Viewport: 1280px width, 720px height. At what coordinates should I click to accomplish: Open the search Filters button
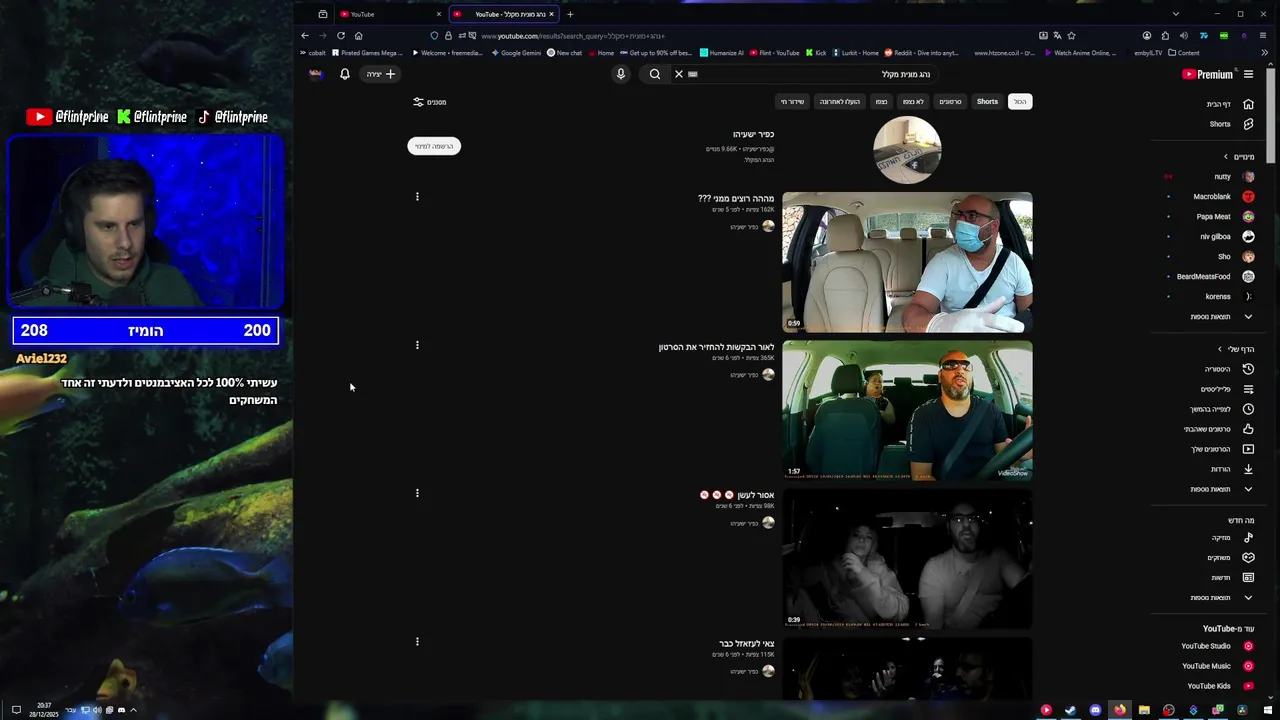pyautogui.click(x=430, y=102)
